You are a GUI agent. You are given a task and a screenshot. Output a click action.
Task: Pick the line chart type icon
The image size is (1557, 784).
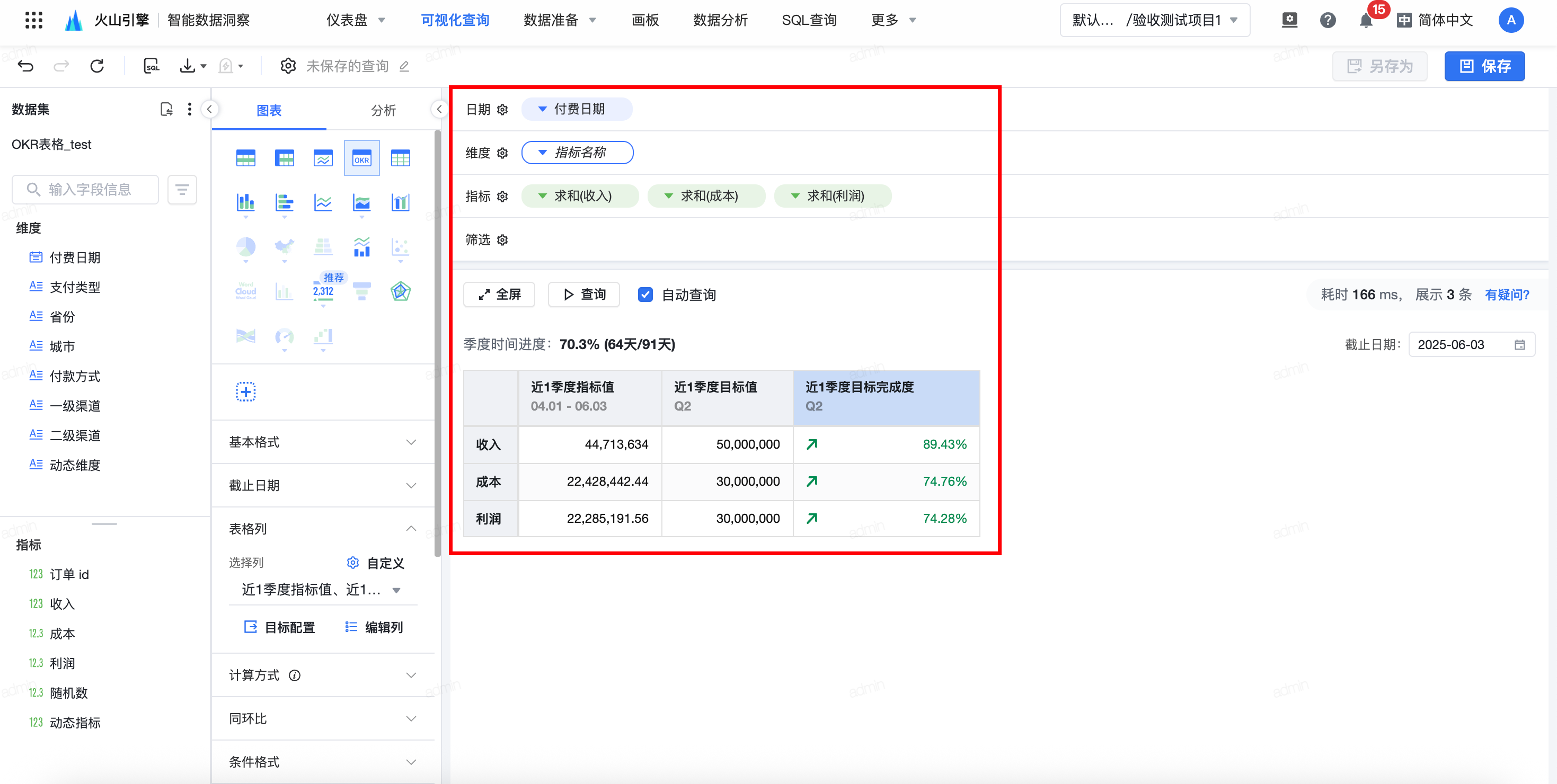pos(323,202)
